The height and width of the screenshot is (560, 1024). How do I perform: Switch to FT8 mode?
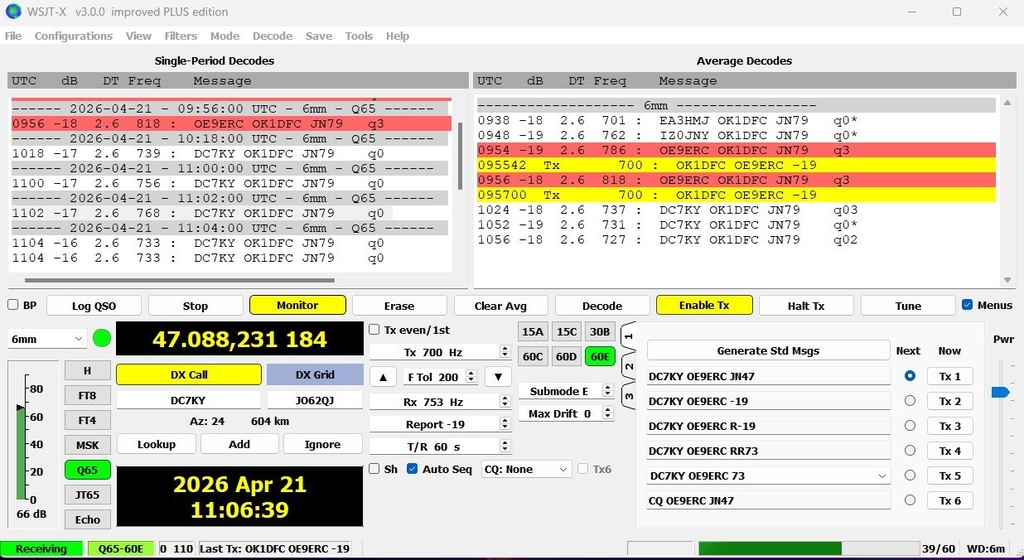[x=88, y=396]
